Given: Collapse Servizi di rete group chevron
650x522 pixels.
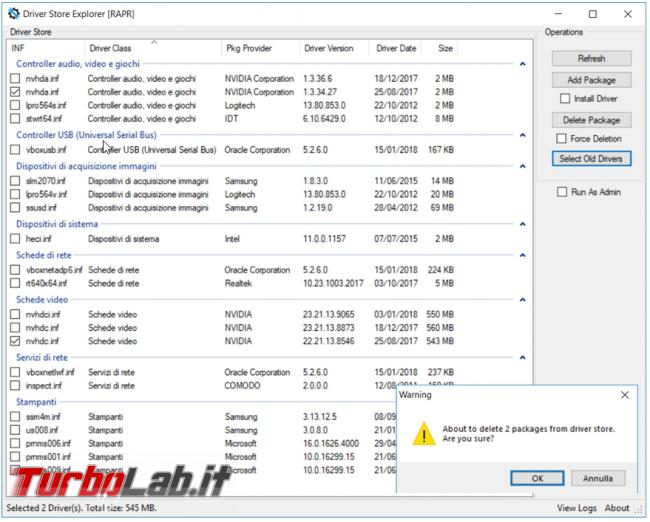Looking at the screenshot, I should (x=523, y=357).
